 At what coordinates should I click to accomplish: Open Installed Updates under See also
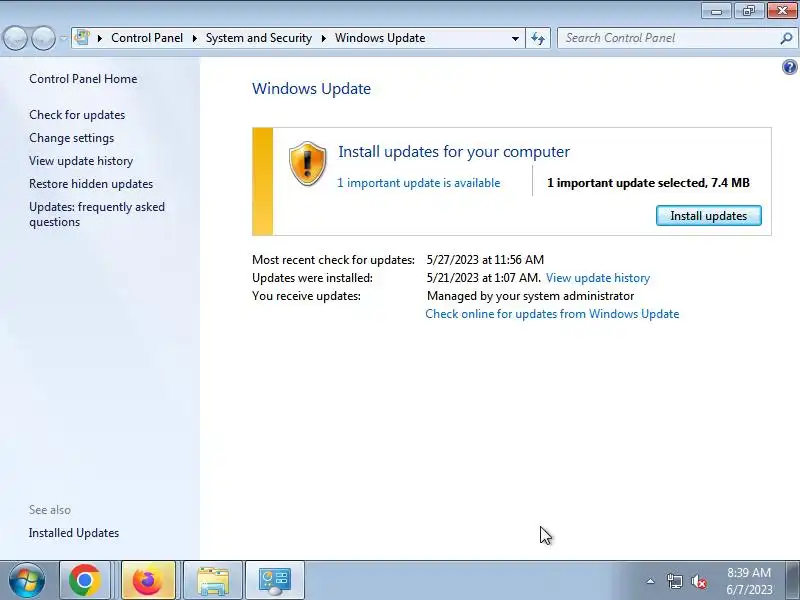coord(74,533)
